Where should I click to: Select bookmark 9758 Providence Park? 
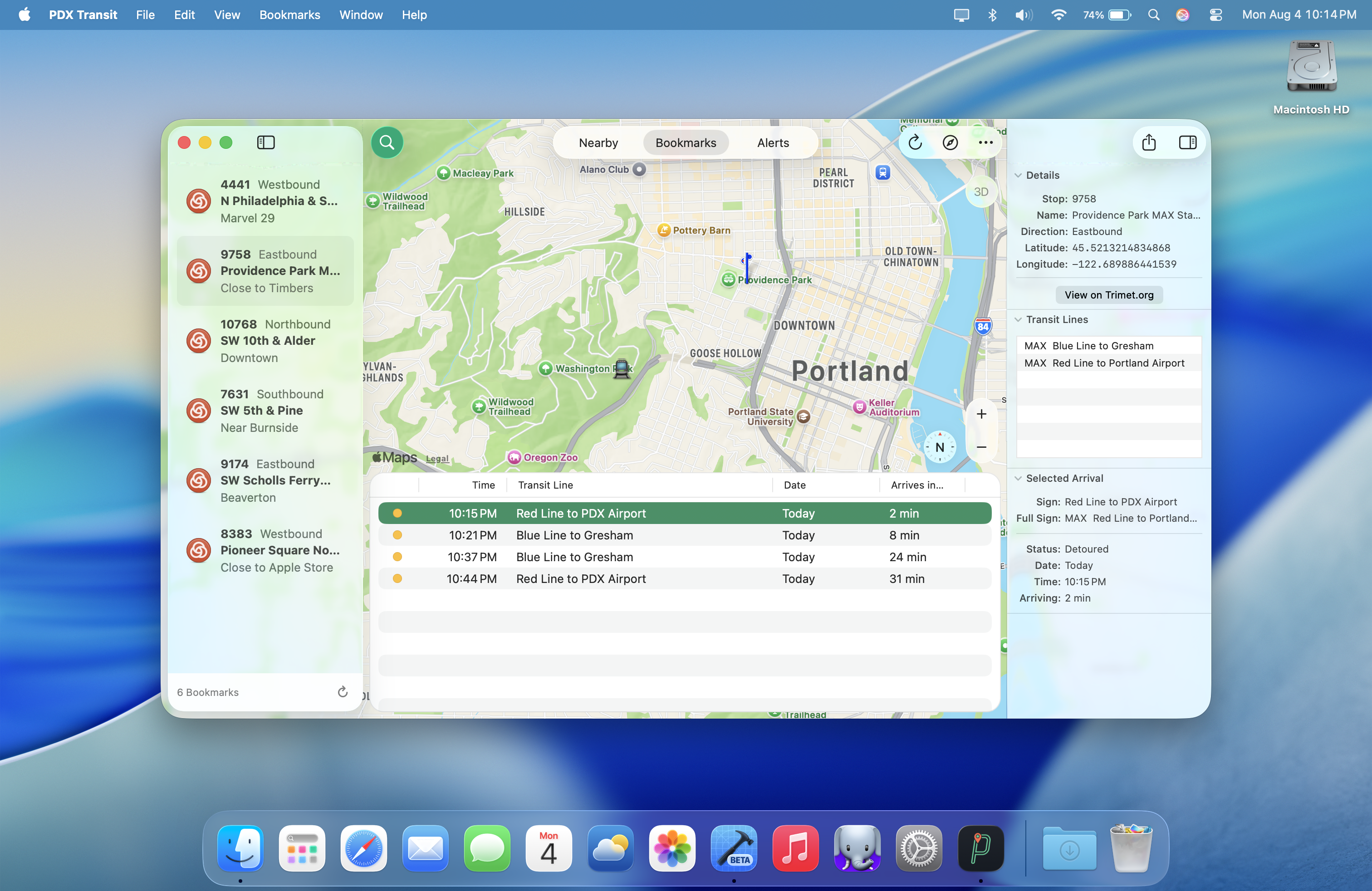265,271
